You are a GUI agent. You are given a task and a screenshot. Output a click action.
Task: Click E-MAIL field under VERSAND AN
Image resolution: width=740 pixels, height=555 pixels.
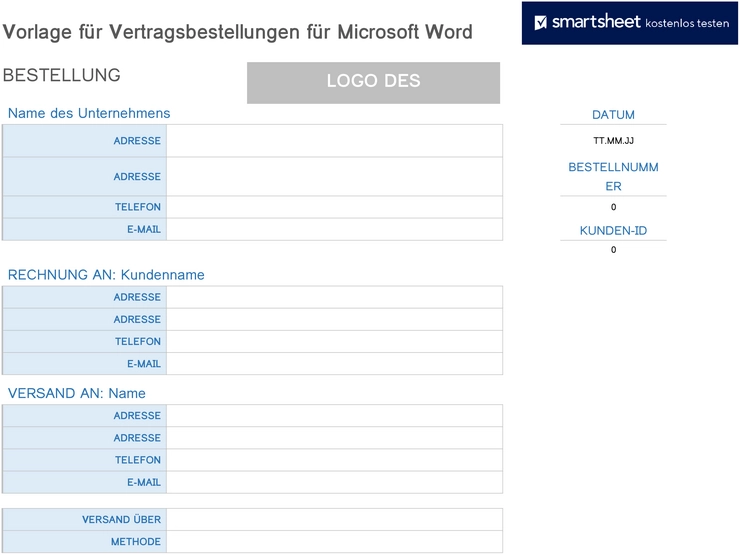335,482
